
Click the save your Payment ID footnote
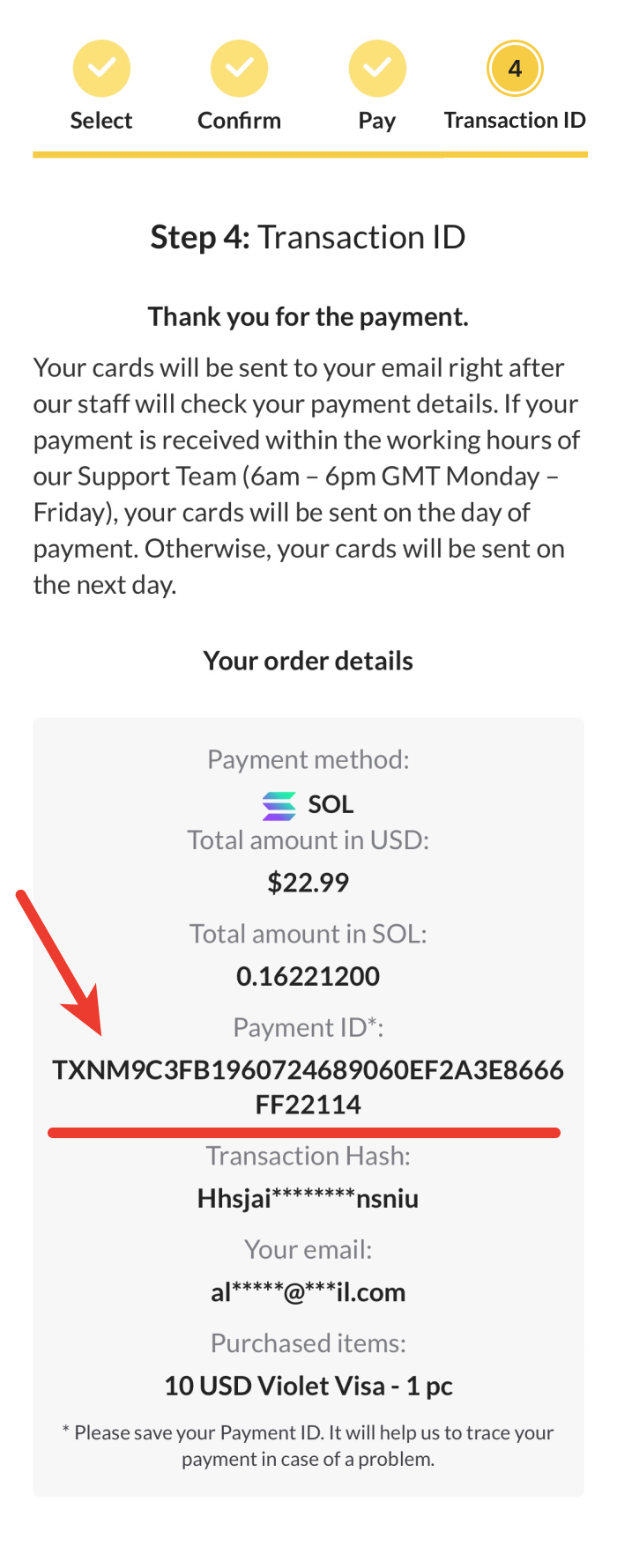tap(308, 1446)
